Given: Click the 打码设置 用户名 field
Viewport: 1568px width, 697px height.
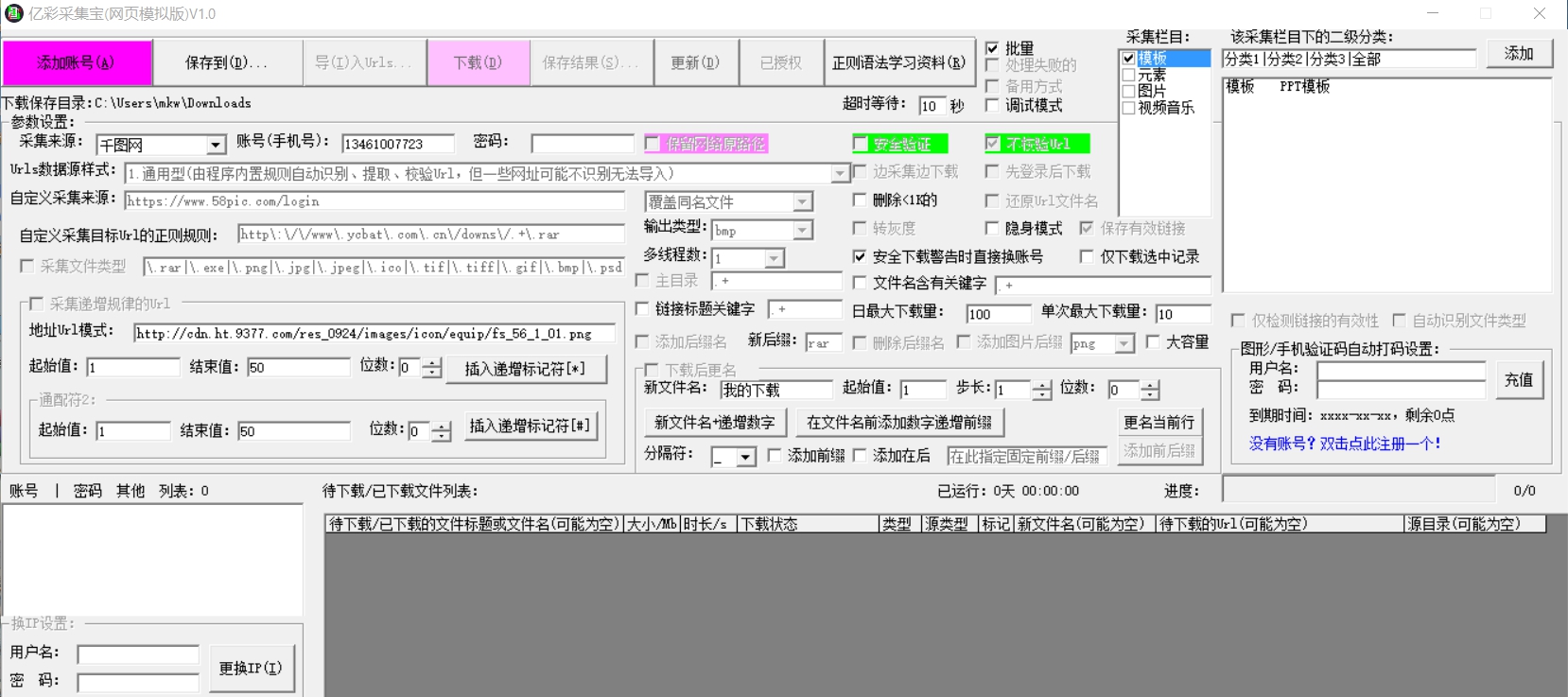Looking at the screenshot, I should click(1401, 371).
